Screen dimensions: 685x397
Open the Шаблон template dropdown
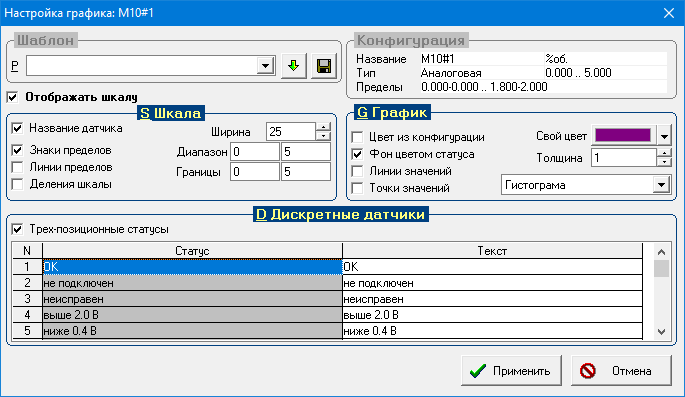[x=265, y=66]
